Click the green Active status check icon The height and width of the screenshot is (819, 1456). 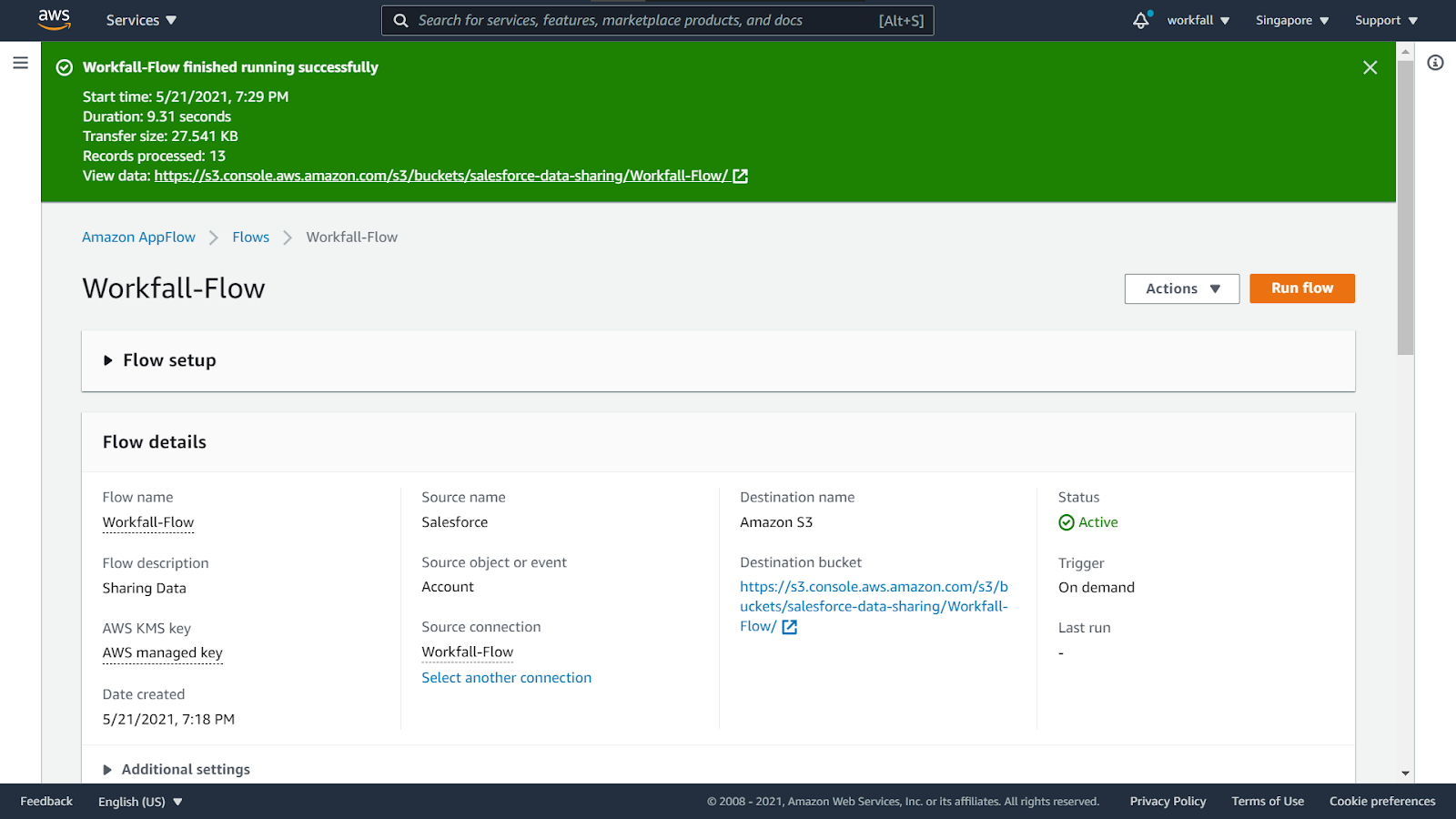point(1067,522)
